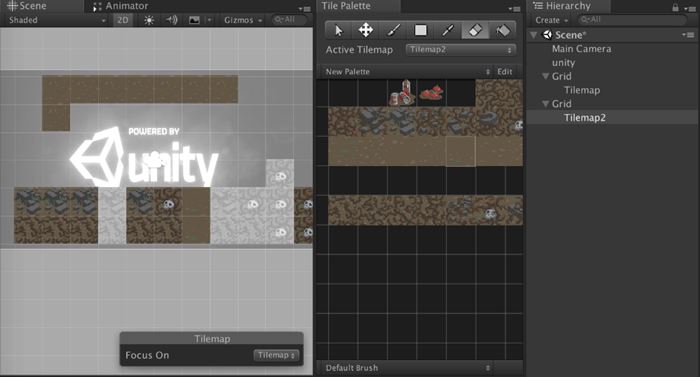Choose the Move selection tool
The height and width of the screenshot is (377, 700).
pyautogui.click(x=366, y=30)
